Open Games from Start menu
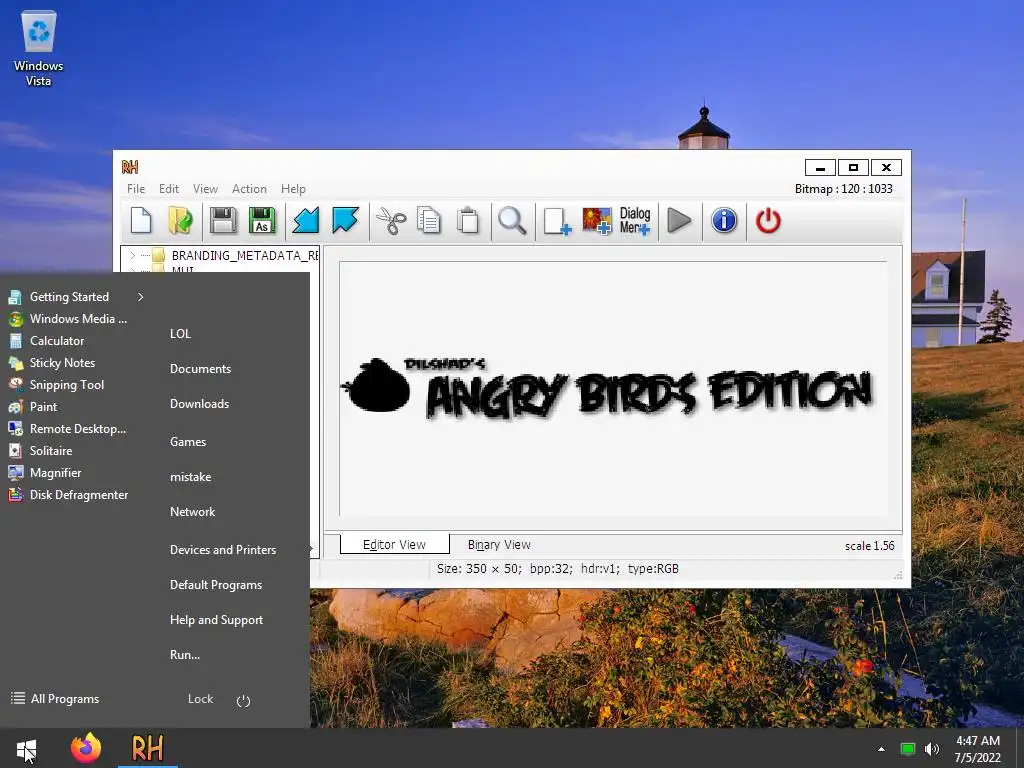The image size is (1024, 768). (x=188, y=442)
